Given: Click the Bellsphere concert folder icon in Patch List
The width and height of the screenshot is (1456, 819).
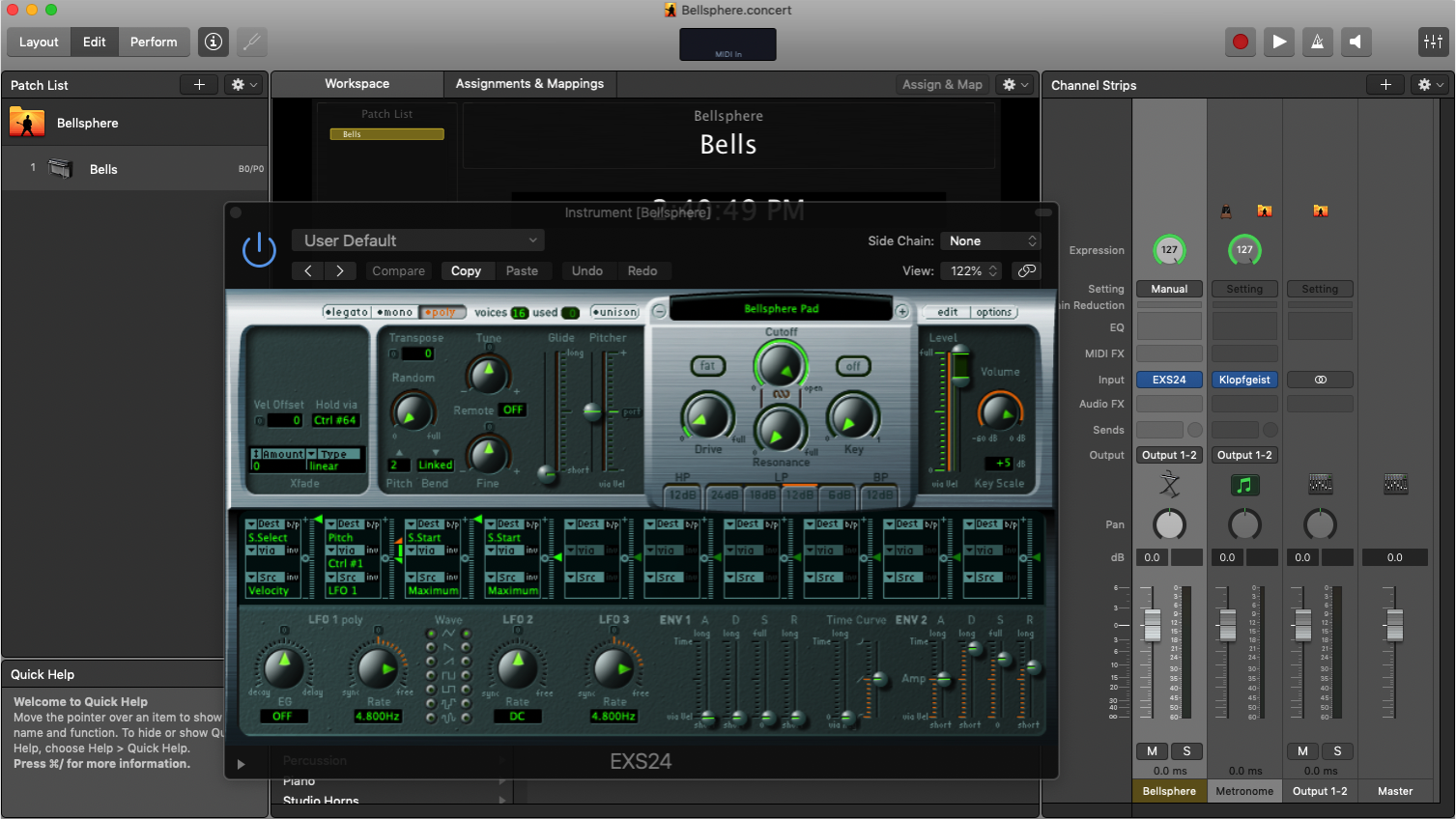Looking at the screenshot, I should pyautogui.click(x=27, y=123).
